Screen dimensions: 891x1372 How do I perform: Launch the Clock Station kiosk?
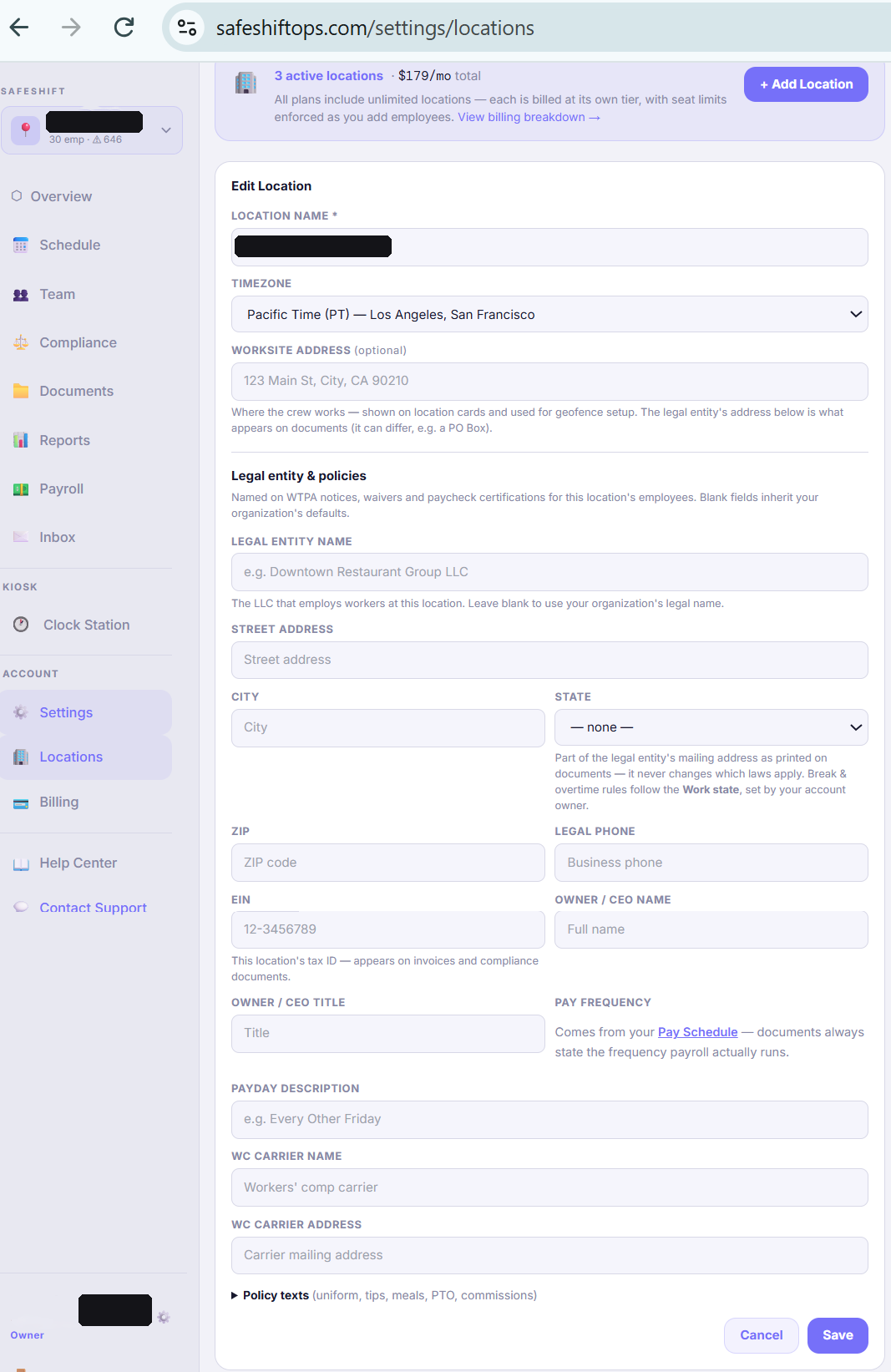click(86, 625)
